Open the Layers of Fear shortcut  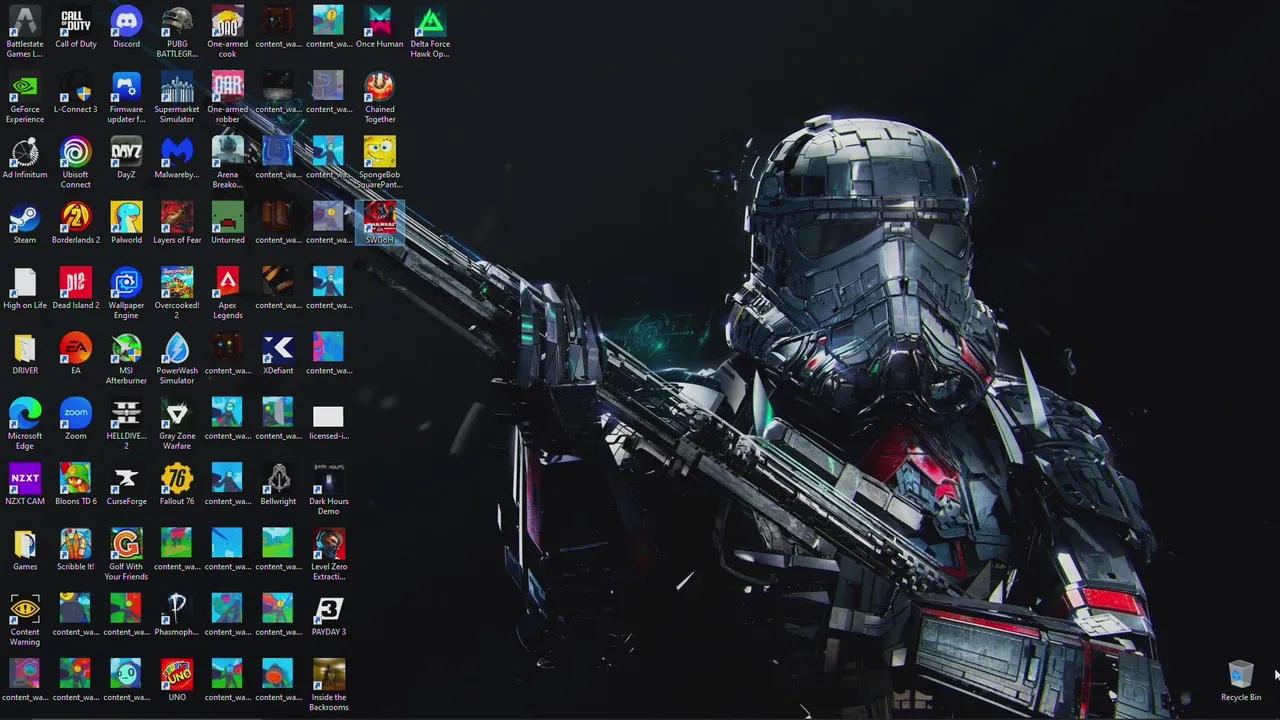point(177,223)
